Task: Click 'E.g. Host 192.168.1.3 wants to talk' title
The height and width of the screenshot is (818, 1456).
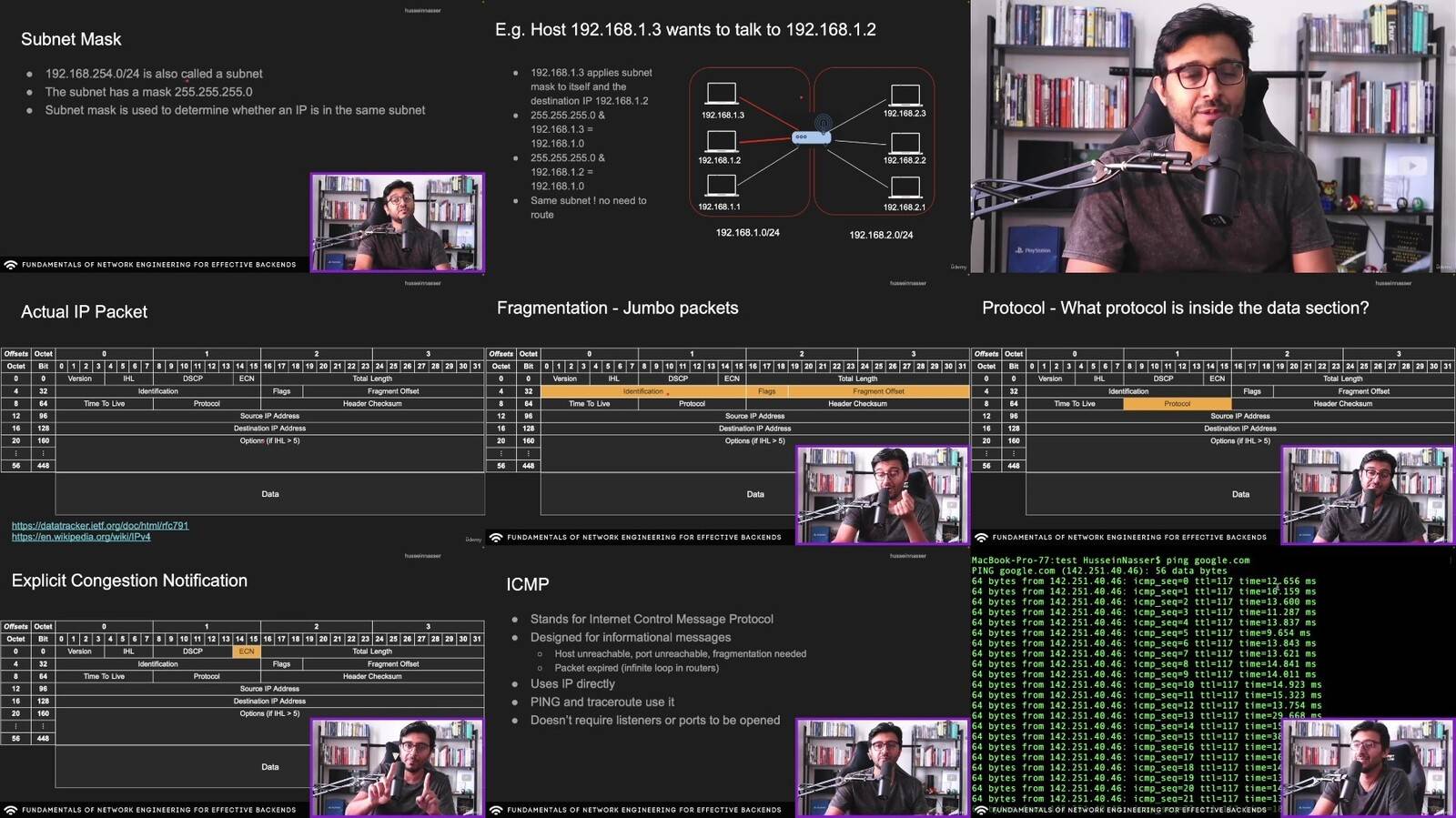Action: (685, 30)
